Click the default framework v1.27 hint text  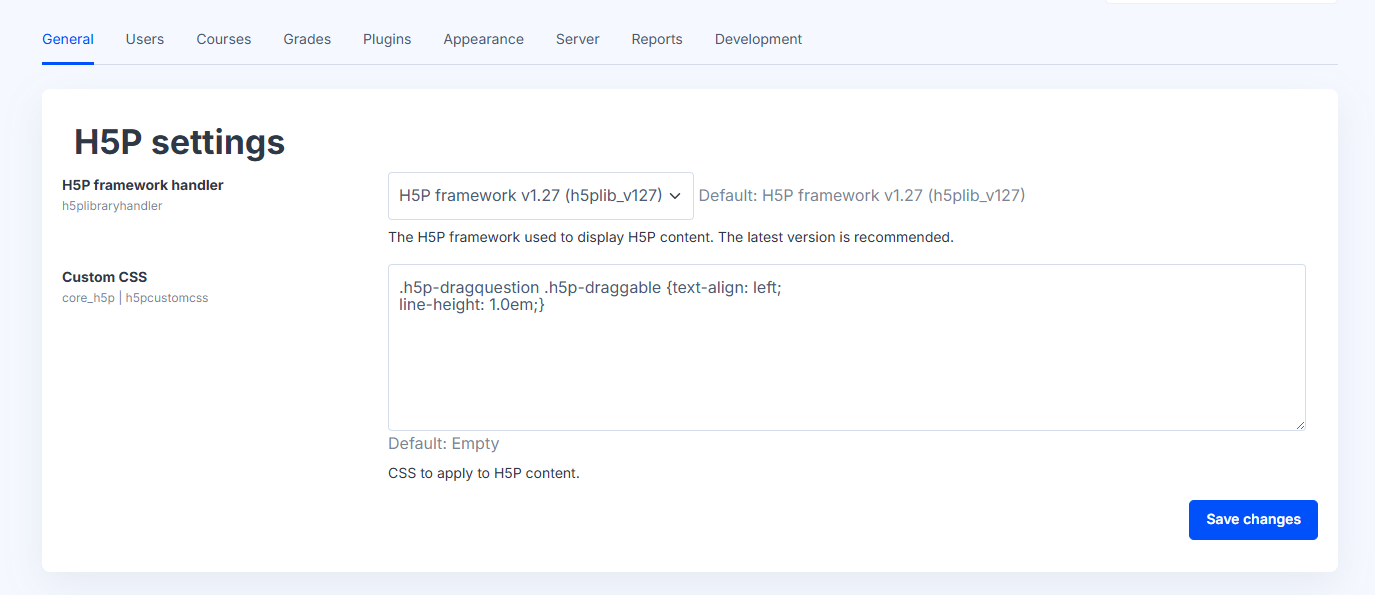[862, 195]
